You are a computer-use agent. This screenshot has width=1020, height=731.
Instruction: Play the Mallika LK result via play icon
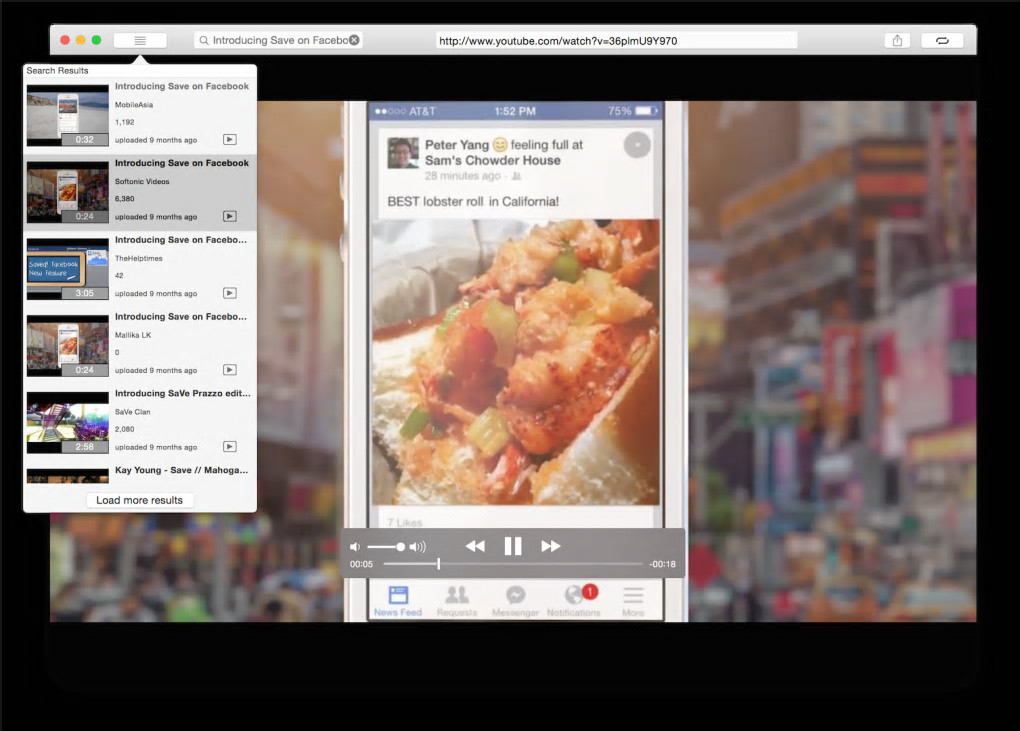click(230, 369)
